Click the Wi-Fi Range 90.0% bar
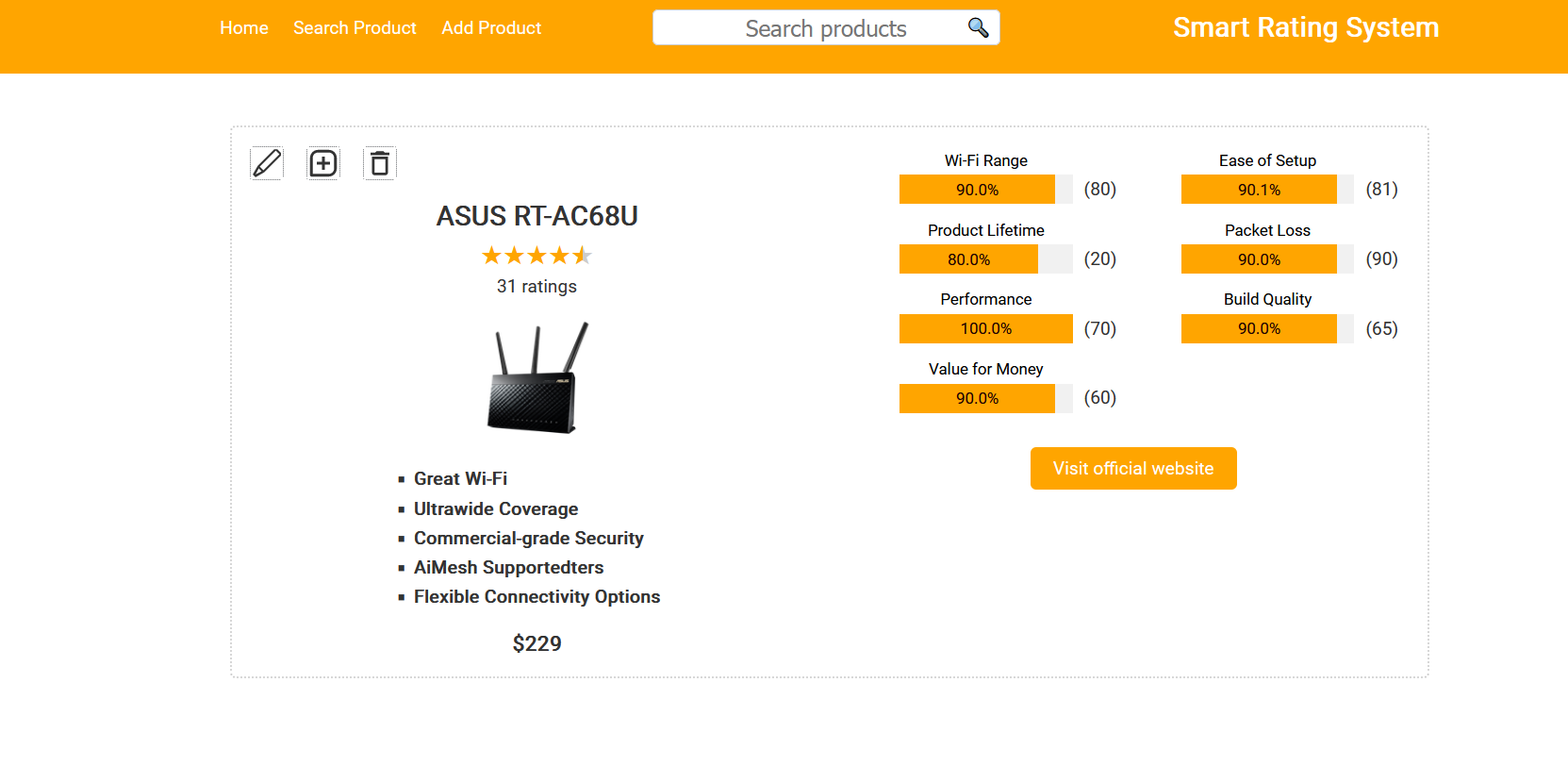This screenshot has height=766, width=1568. click(x=986, y=190)
